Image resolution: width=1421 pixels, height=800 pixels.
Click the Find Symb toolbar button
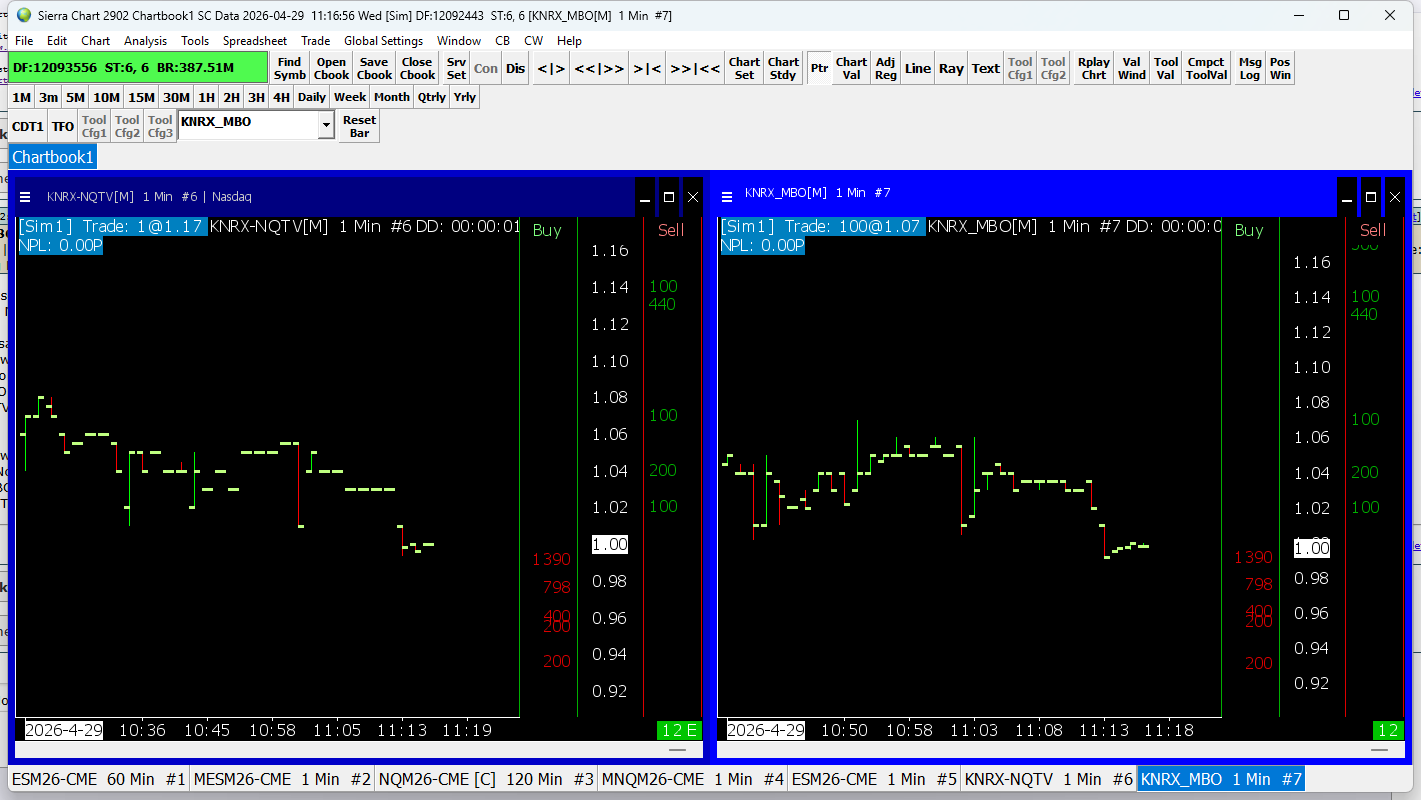click(x=290, y=68)
